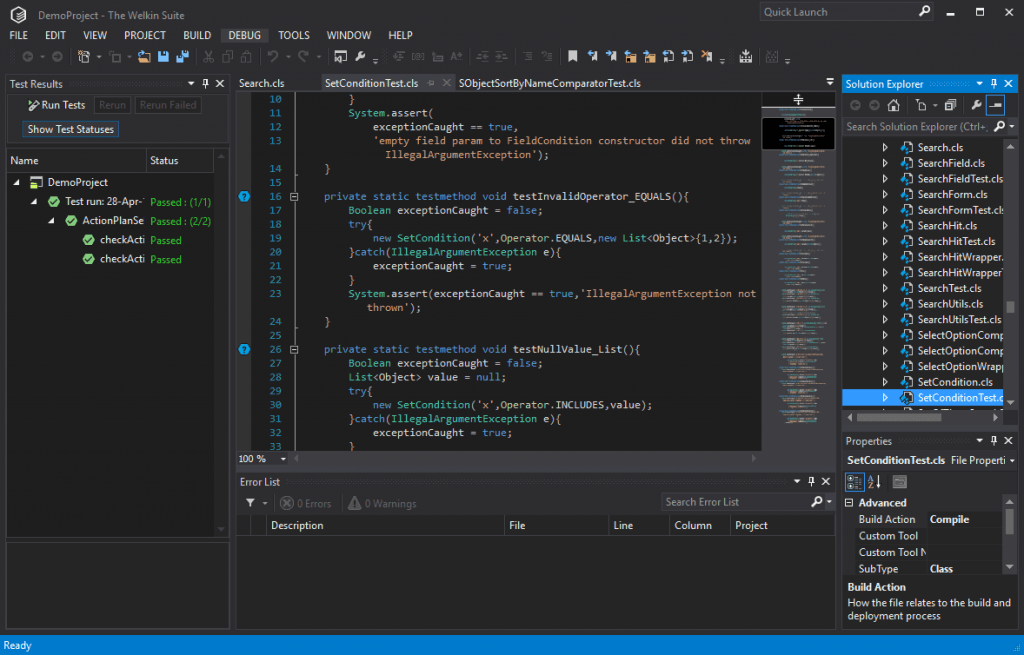Open the PROJECT menu

point(144,35)
